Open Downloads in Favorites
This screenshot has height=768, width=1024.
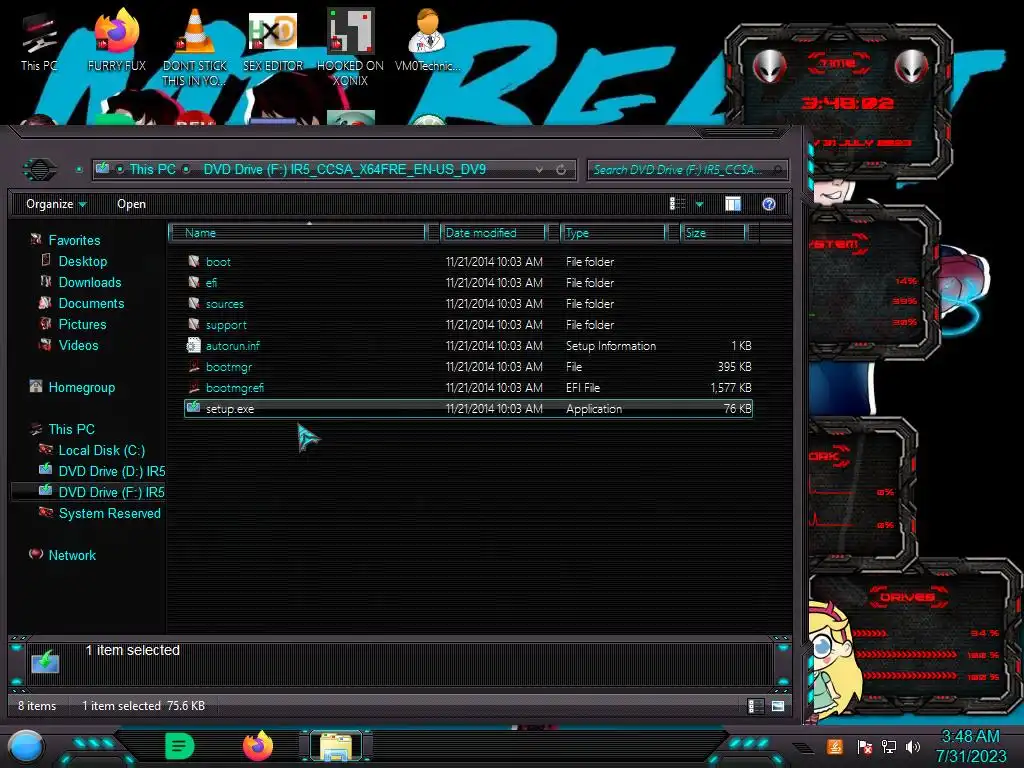coord(89,282)
